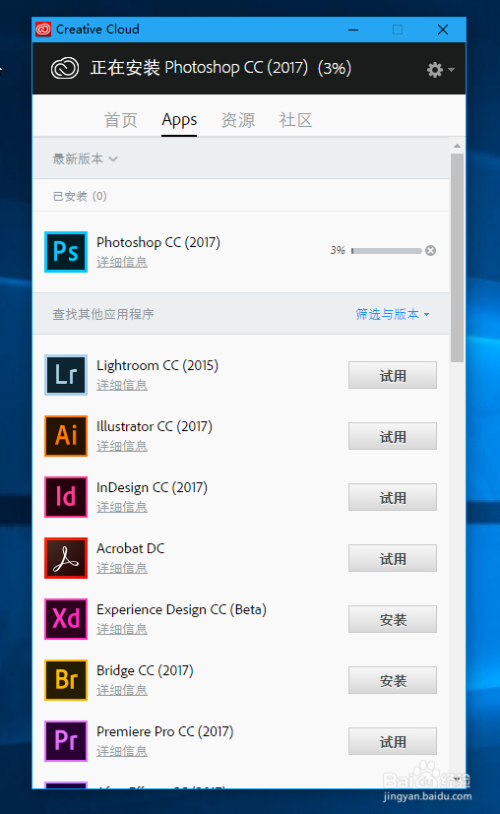Open 详细信息 link under InDesign CC
Screen dimensions: 500x814
[x=122, y=507]
